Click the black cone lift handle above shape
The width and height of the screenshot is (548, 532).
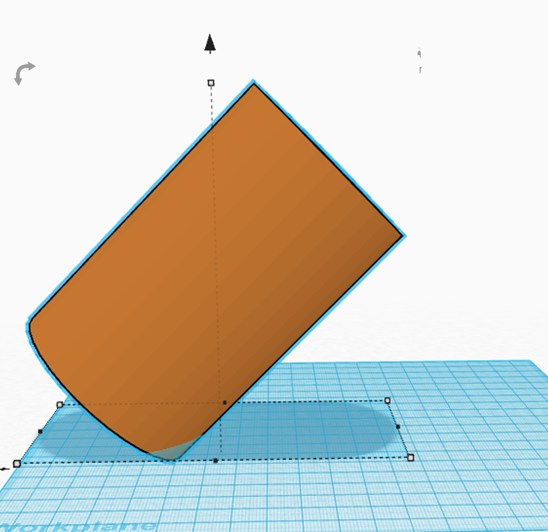(x=210, y=44)
